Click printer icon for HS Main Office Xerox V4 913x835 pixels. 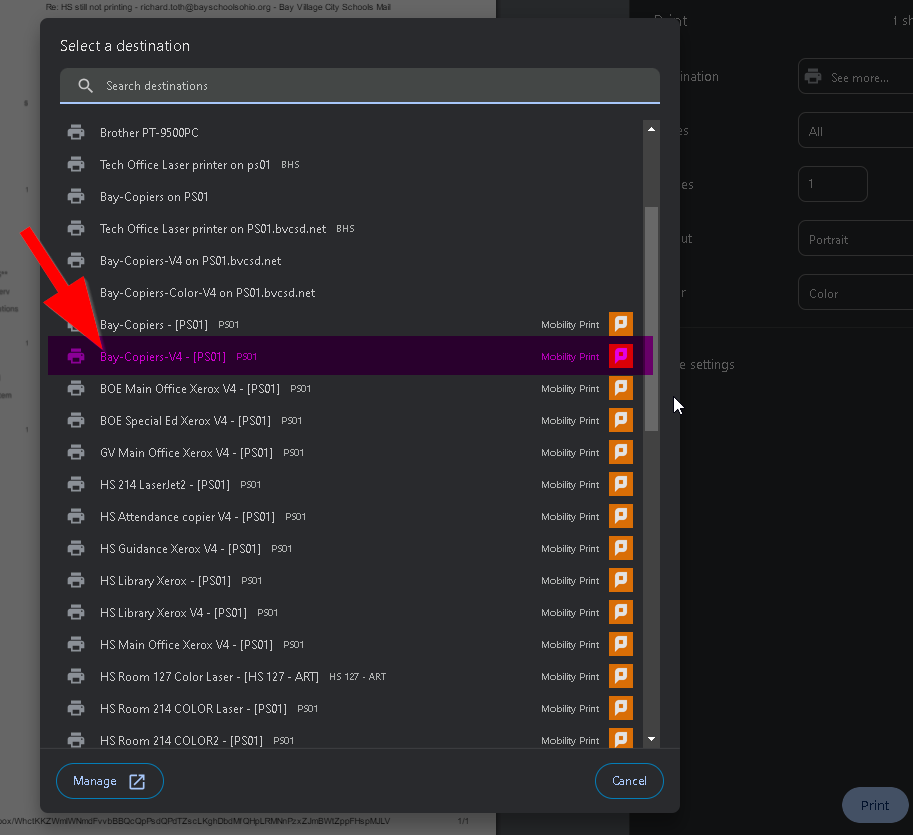coord(76,645)
